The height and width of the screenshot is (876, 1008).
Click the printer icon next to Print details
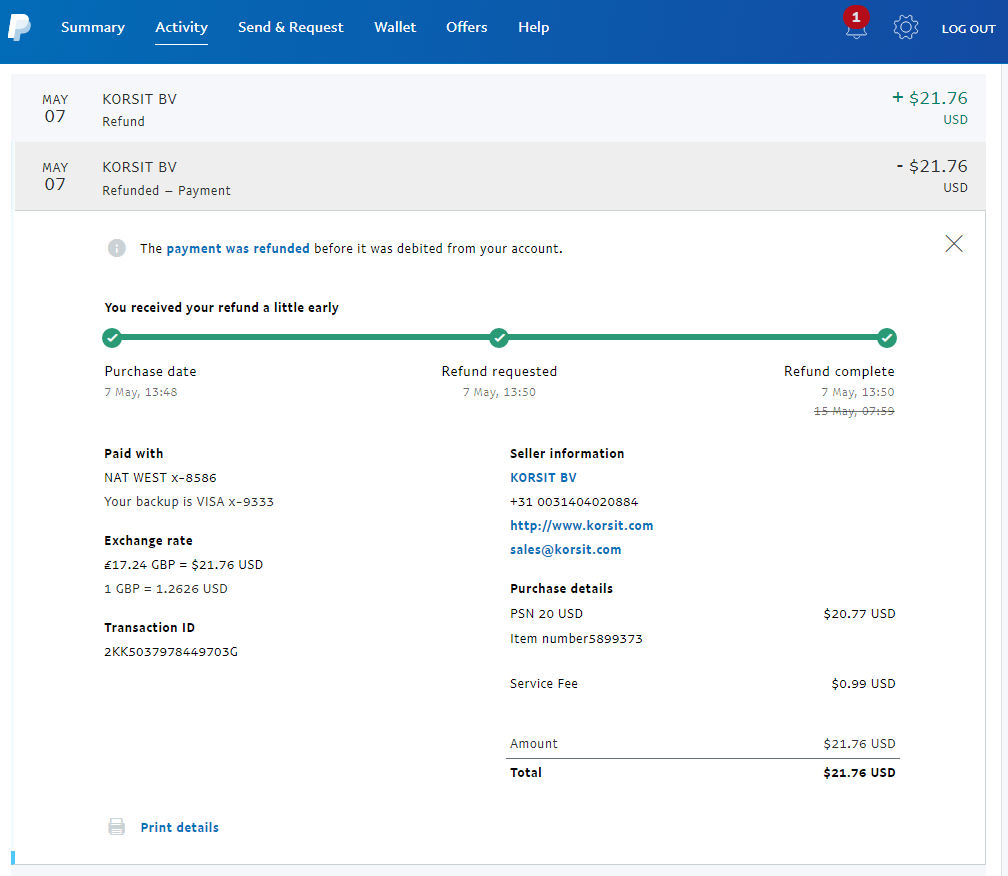116,827
